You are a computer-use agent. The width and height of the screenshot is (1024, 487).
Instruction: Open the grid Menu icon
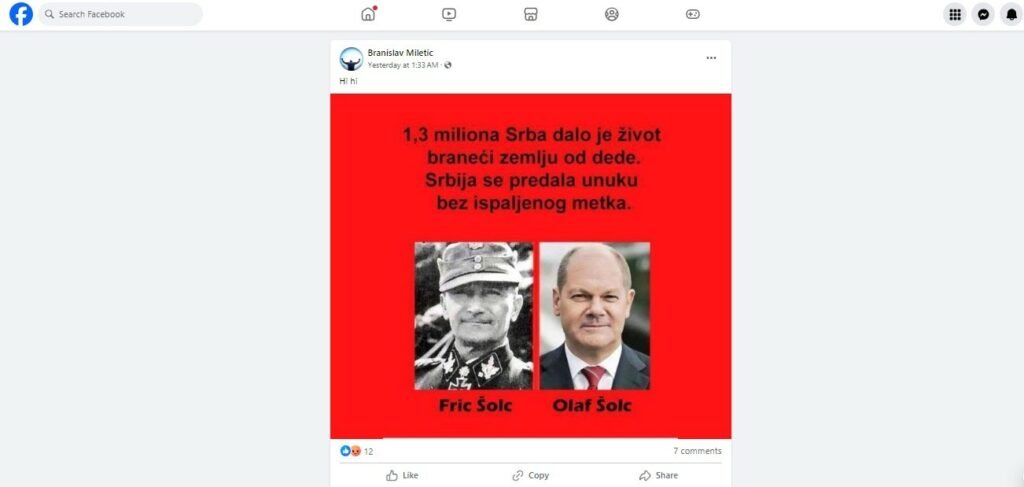pyautogui.click(x=955, y=14)
